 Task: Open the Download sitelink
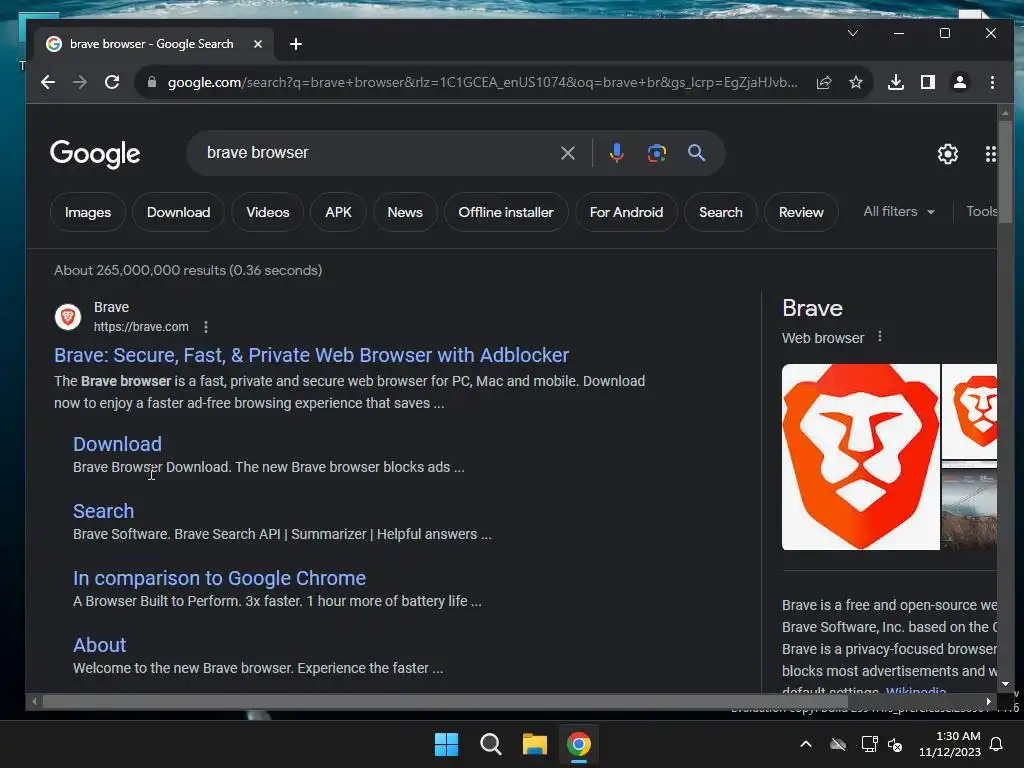click(x=118, y=444)
